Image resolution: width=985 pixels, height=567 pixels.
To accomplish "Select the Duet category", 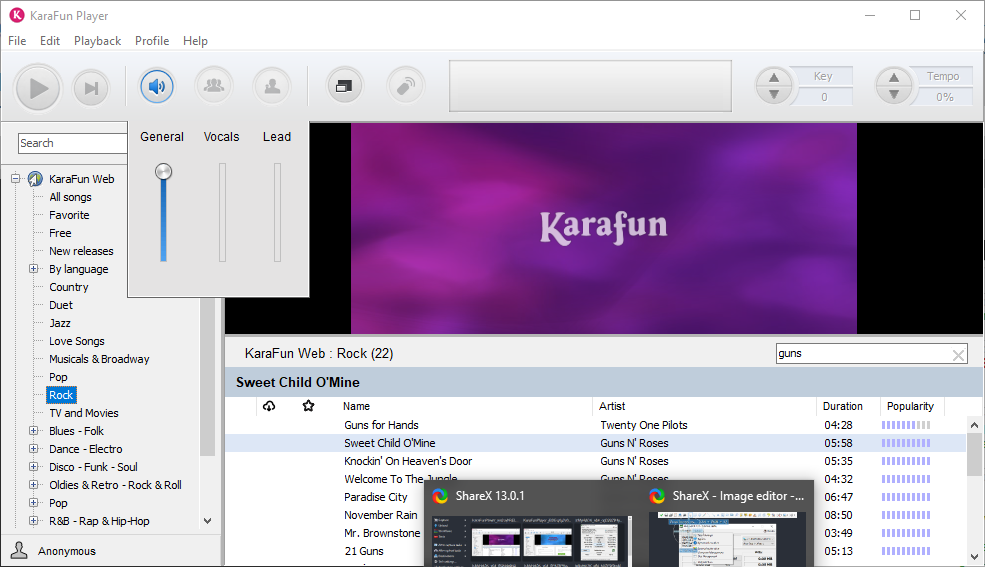I will coord(61,305).
